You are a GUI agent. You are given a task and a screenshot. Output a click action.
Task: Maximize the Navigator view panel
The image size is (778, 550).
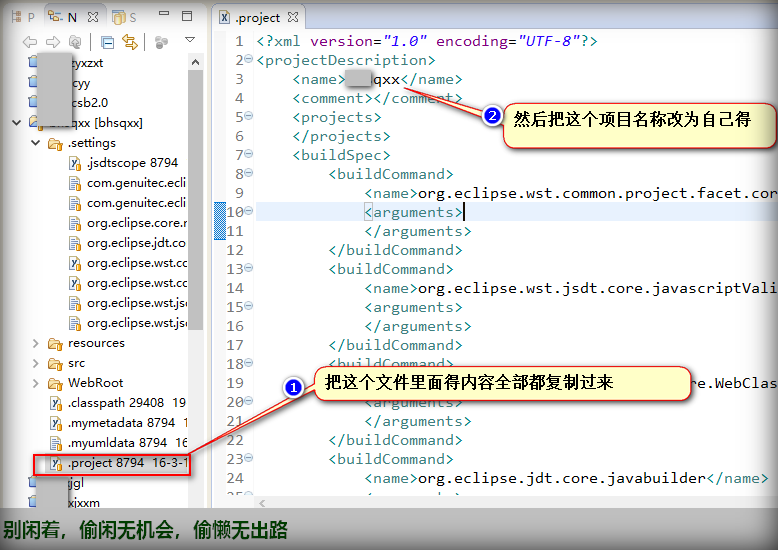187,16
